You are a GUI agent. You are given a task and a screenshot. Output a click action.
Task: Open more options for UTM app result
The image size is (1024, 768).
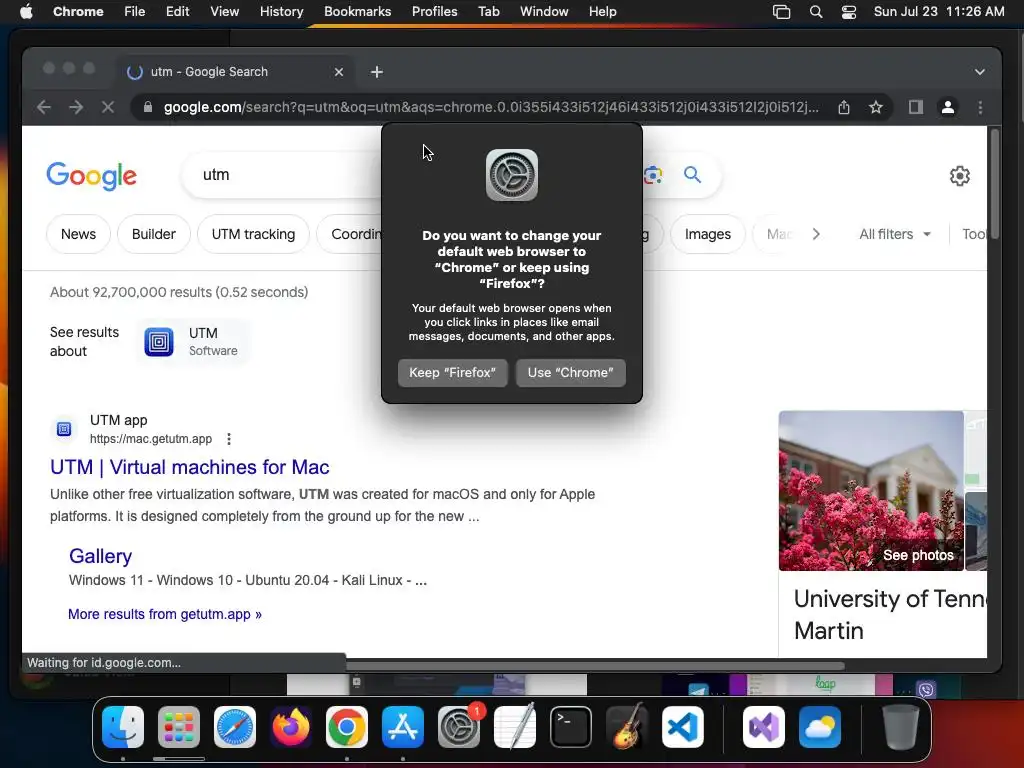tap(229, 439)
